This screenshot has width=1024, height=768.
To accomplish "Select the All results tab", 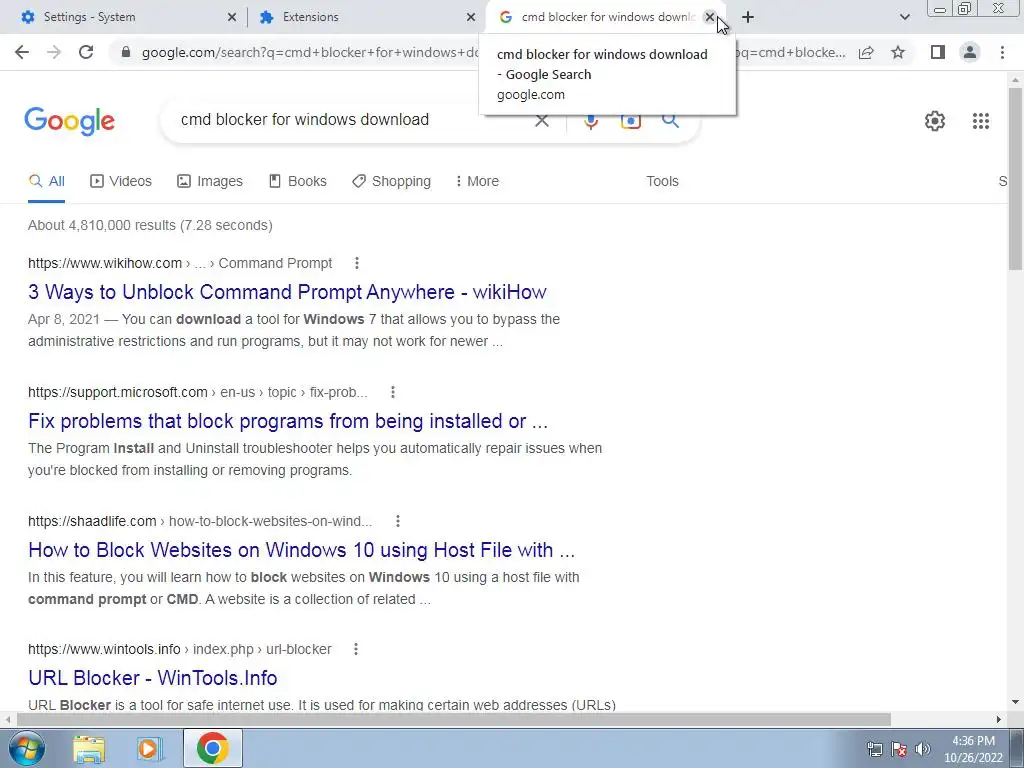I will click(46, 181).
